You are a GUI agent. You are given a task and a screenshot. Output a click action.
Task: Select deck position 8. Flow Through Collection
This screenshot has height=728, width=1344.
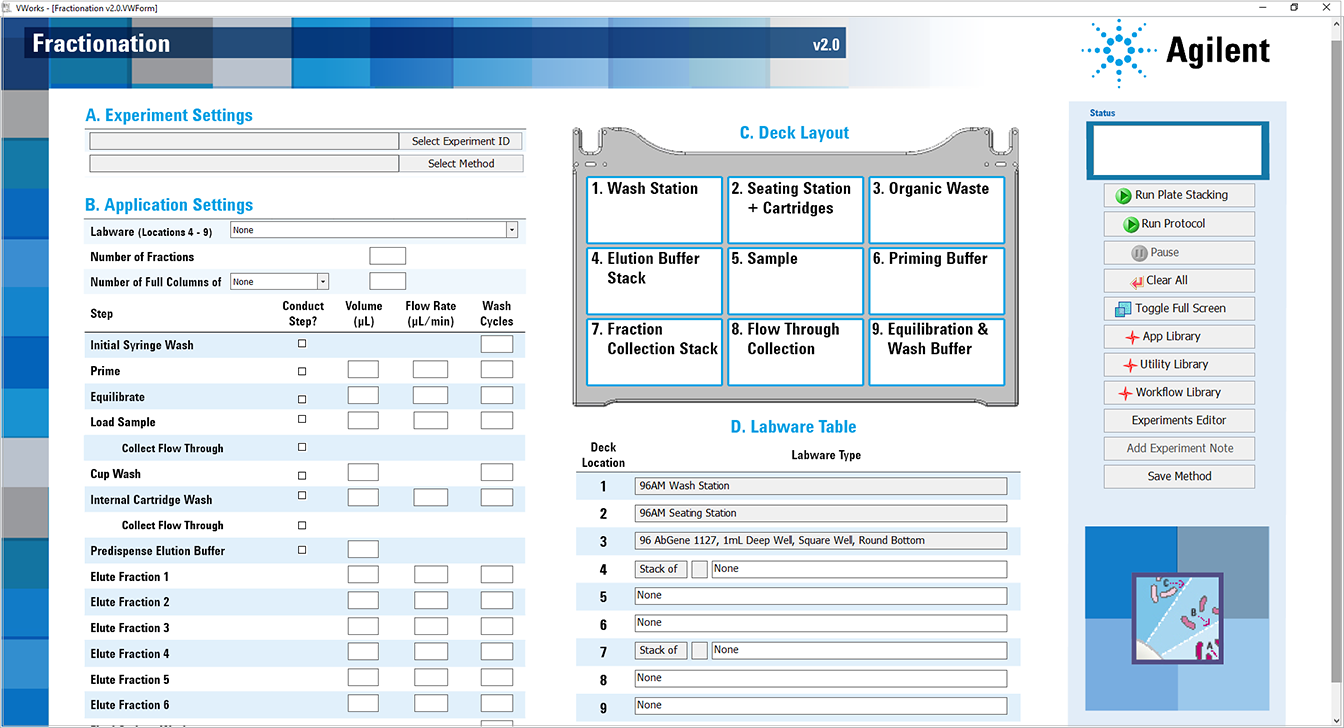tap(796, 352)
